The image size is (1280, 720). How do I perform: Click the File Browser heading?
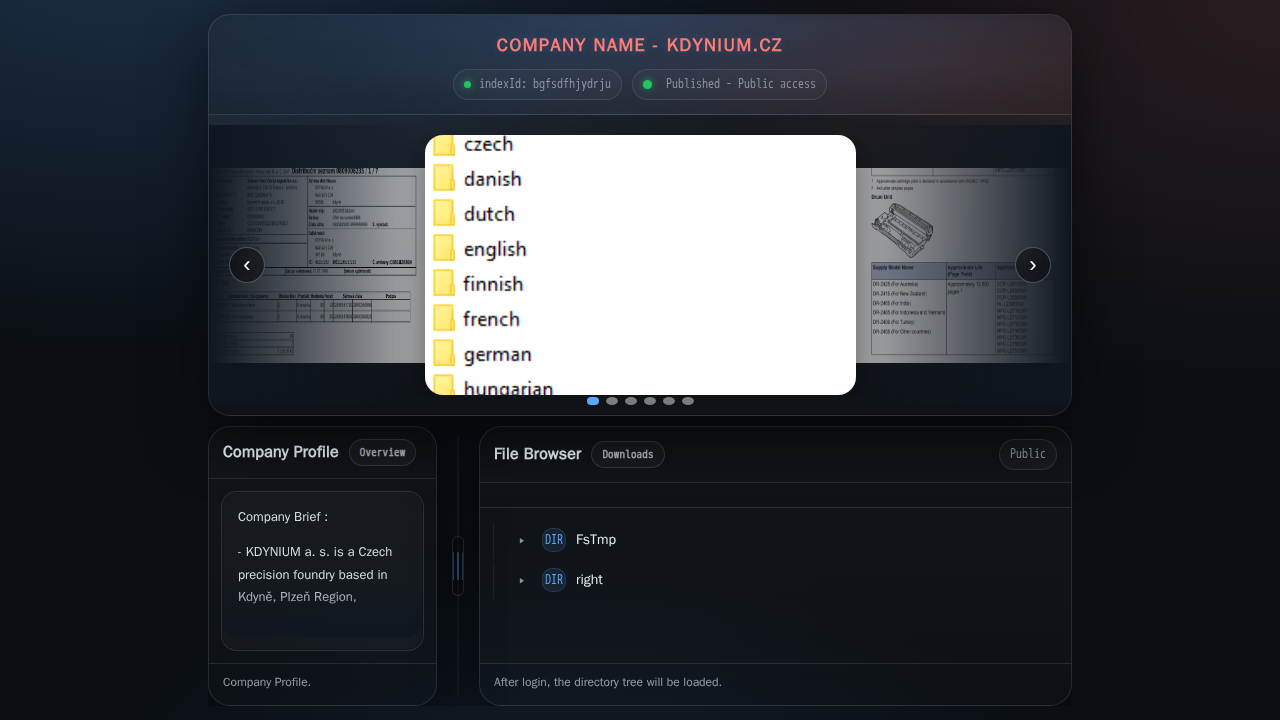(x=538, y=454)
